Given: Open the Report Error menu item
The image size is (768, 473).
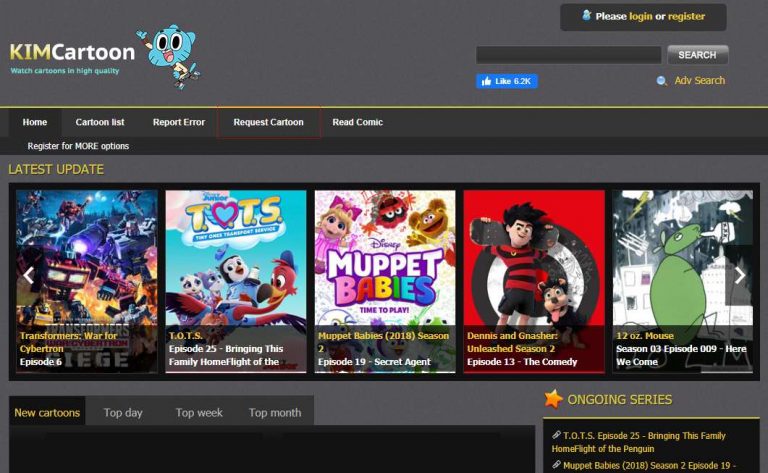Looking at the screenshot, I should tap(179, 122).
